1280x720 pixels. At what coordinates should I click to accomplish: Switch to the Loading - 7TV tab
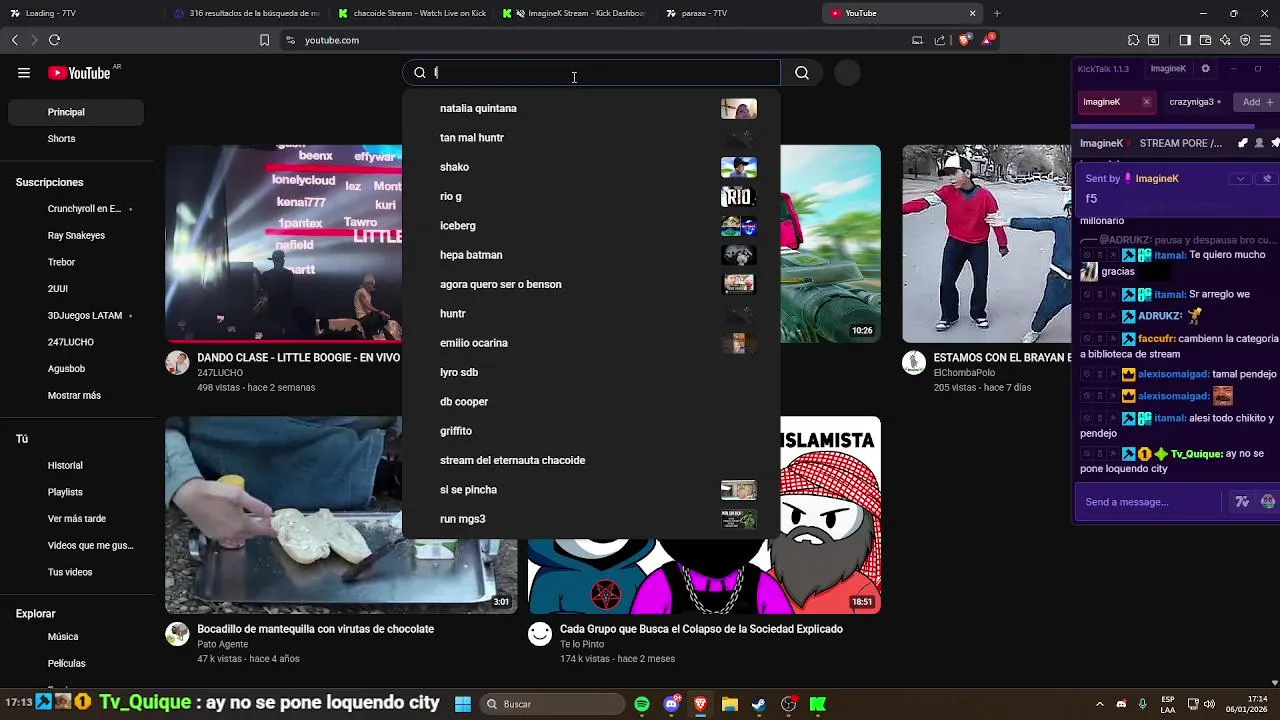point(82,13)
